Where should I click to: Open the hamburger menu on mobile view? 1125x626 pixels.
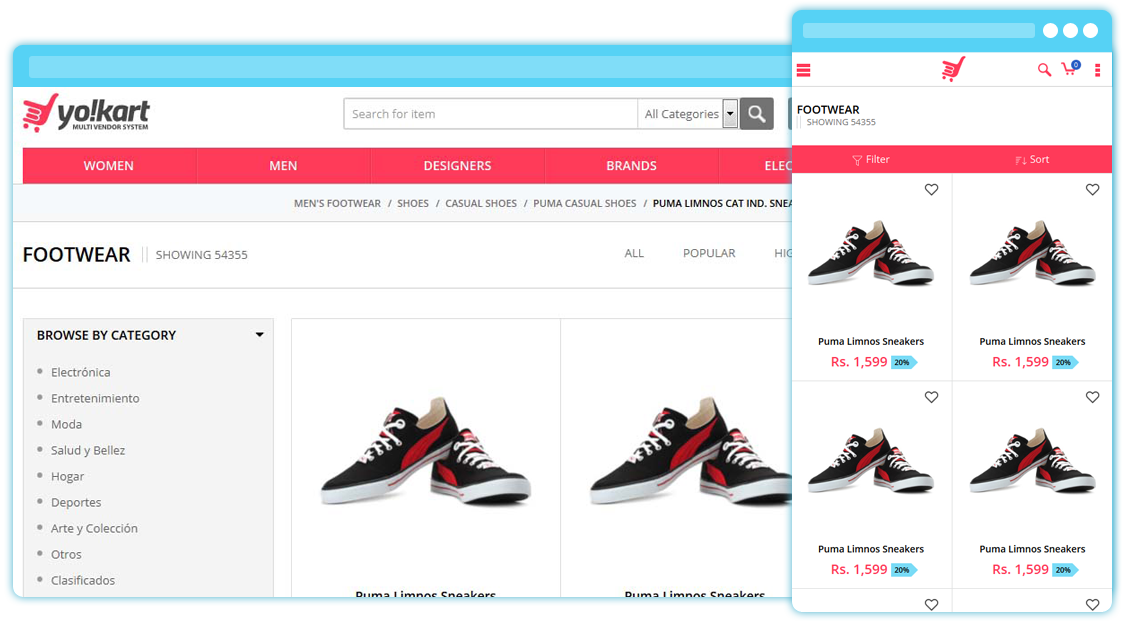(803, 69)
